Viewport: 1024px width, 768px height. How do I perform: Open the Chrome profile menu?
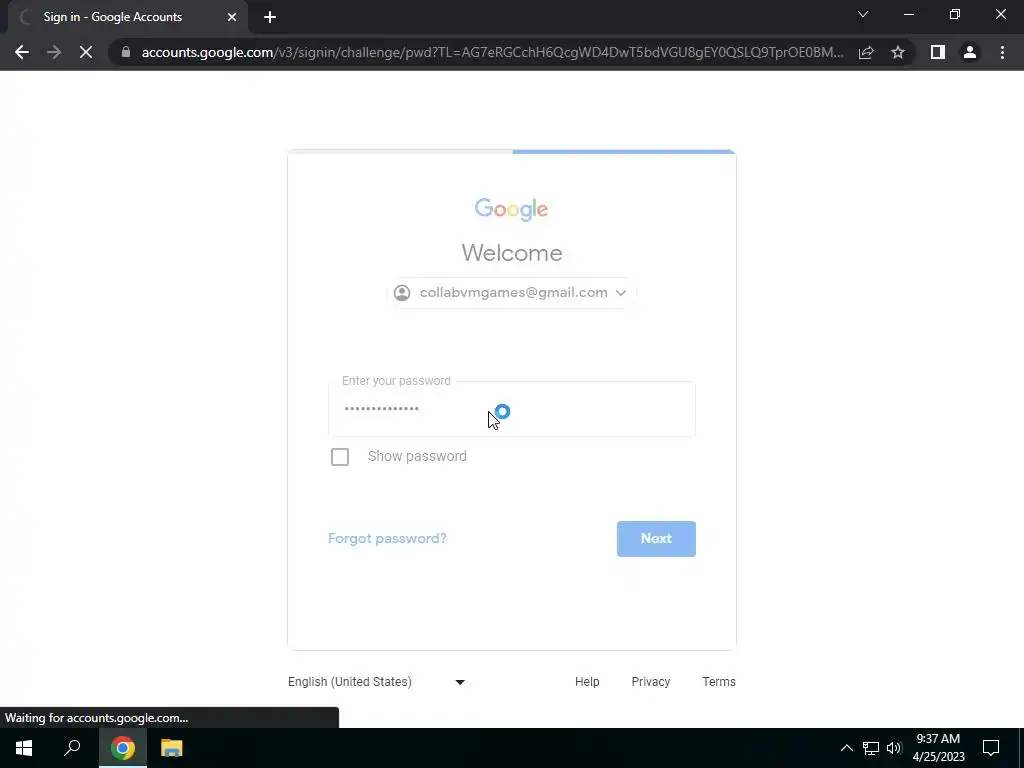click(x=970, y=52)
